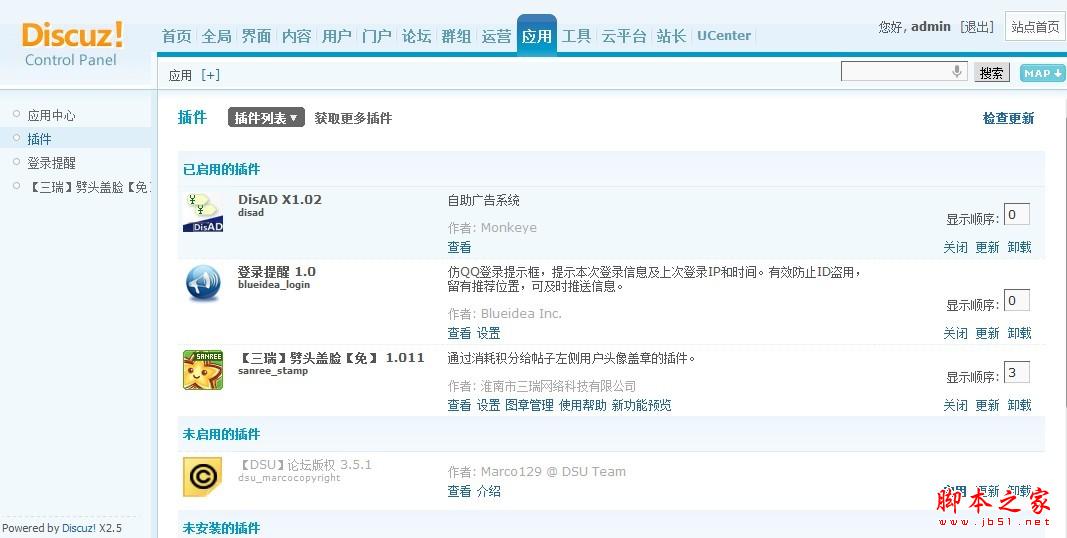Open 应用中心 in the sidebar
Image resolution: width=1067 pixels, height=538 pixels.
[x=51, y=116]
